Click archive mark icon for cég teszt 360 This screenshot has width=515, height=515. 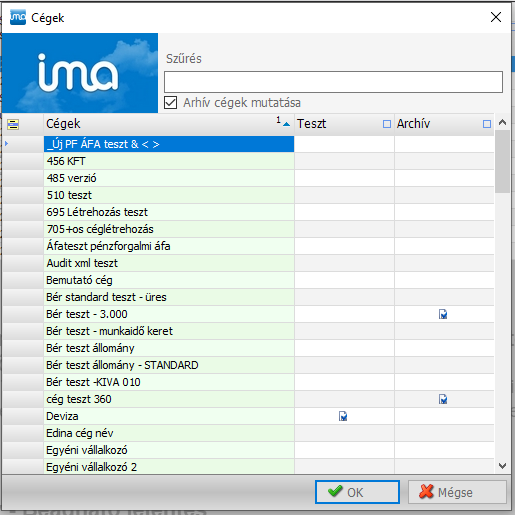tap(443, 399)
